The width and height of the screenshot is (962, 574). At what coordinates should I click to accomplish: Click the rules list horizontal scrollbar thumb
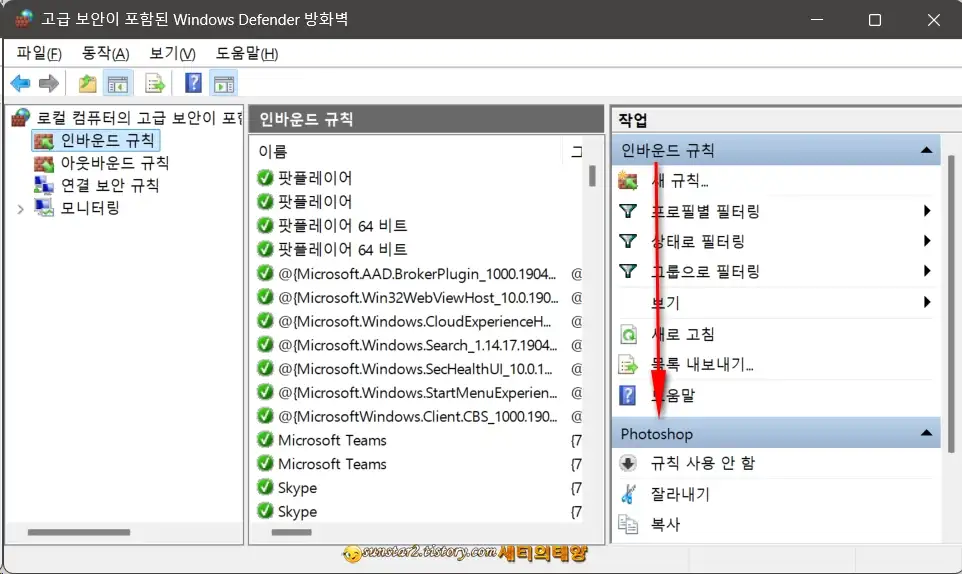pyautogui.click(x=291, y=532)
